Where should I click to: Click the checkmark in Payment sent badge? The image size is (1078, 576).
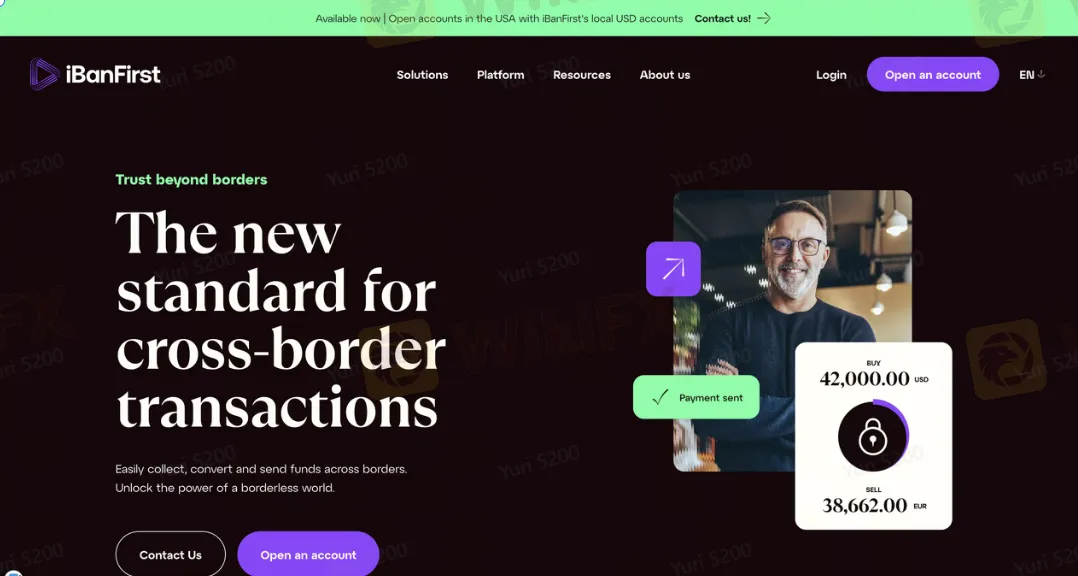pos(660,397)
